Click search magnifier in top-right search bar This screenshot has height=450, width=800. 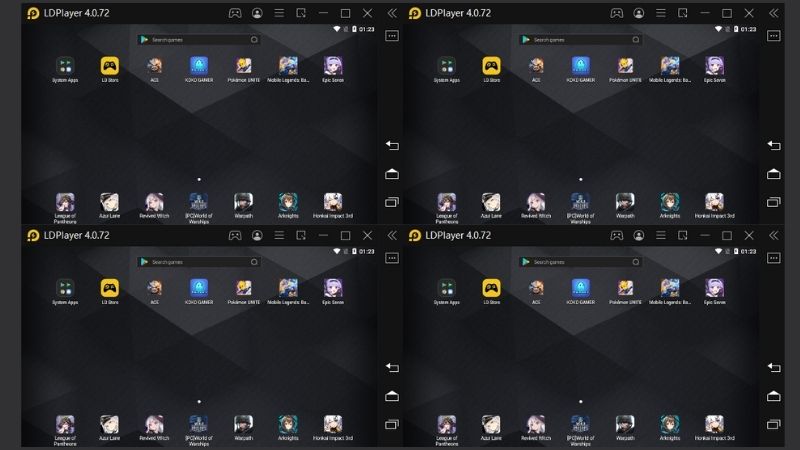click(x=636, y=39)
